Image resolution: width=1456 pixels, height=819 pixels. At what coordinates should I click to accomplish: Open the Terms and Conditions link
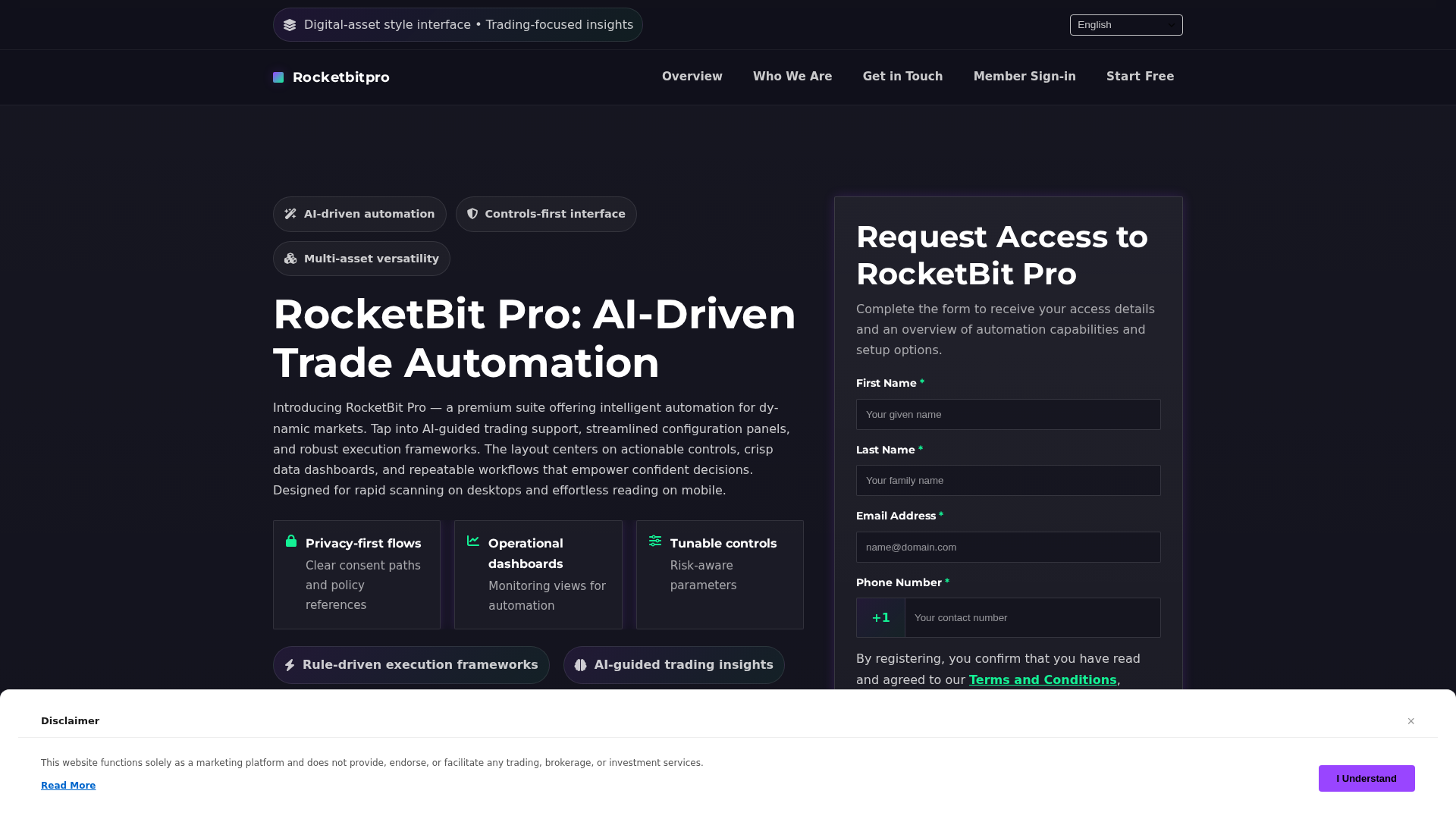tap(1043, 680)
